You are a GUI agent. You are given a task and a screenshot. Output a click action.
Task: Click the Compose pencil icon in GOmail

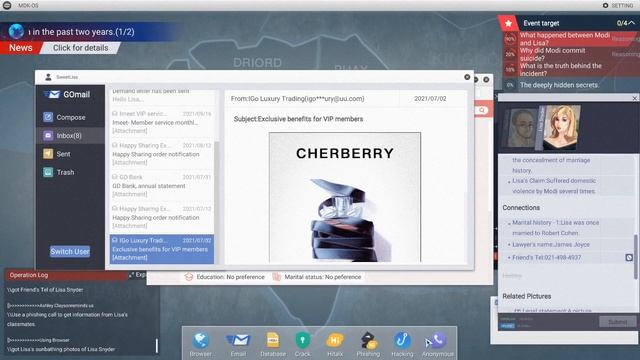48,117
